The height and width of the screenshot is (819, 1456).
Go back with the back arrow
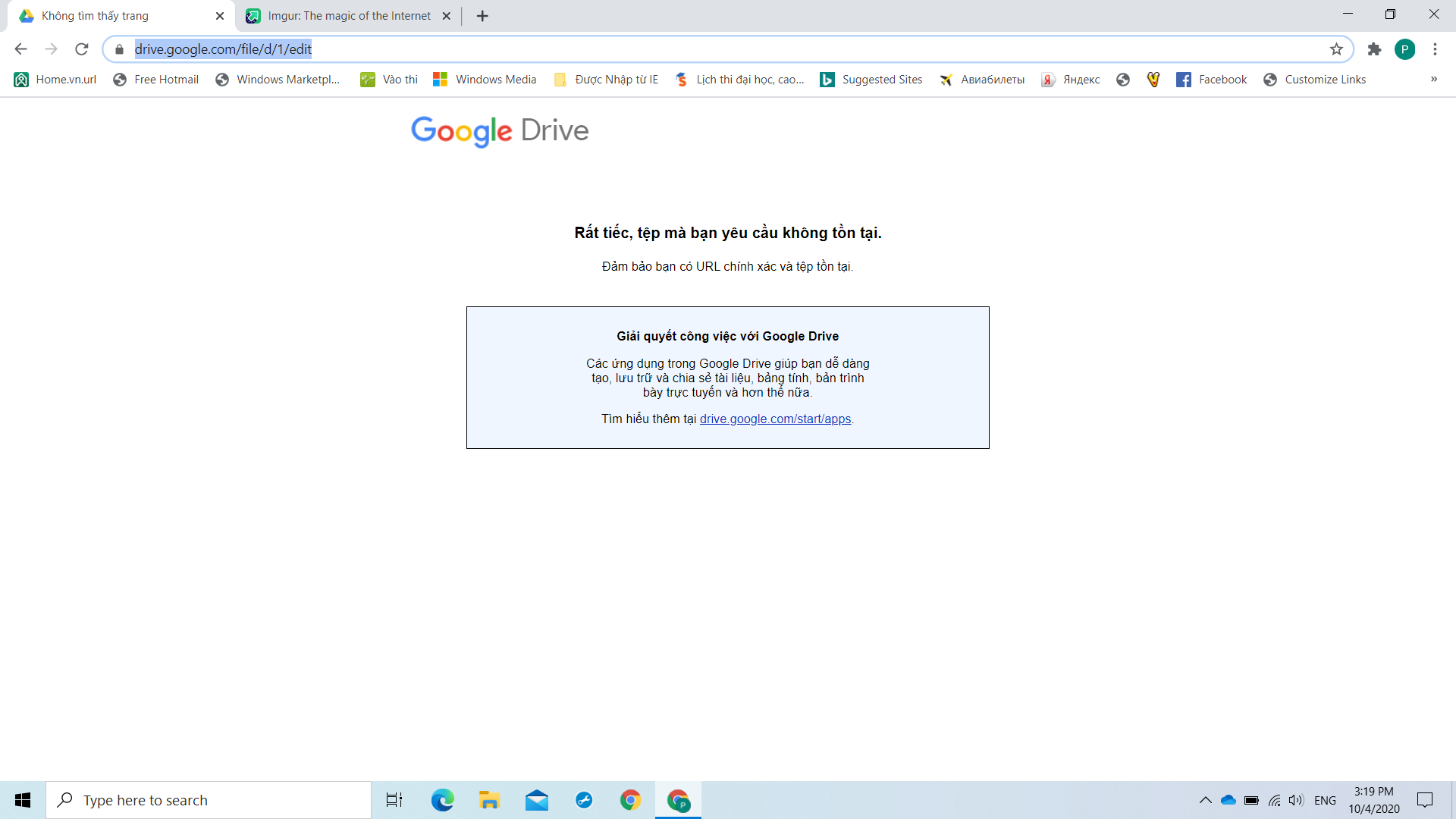click(20, 49)
